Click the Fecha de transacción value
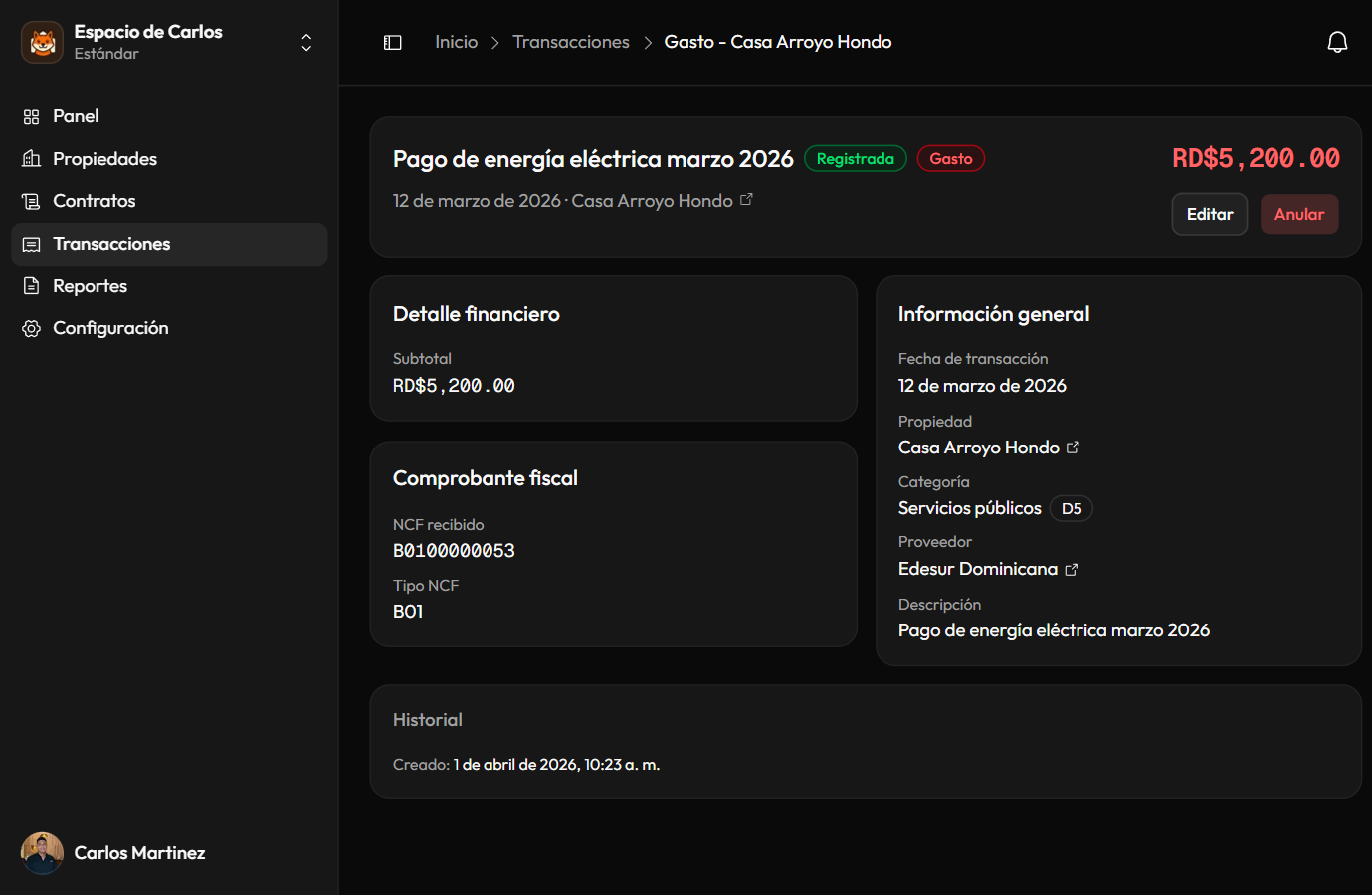1372x895 pixels. click(982, 386)
